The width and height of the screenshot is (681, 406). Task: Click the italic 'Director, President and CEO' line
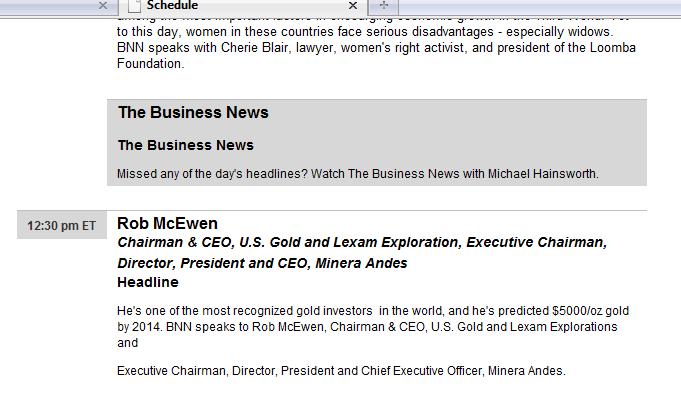[x=262, y=263]
